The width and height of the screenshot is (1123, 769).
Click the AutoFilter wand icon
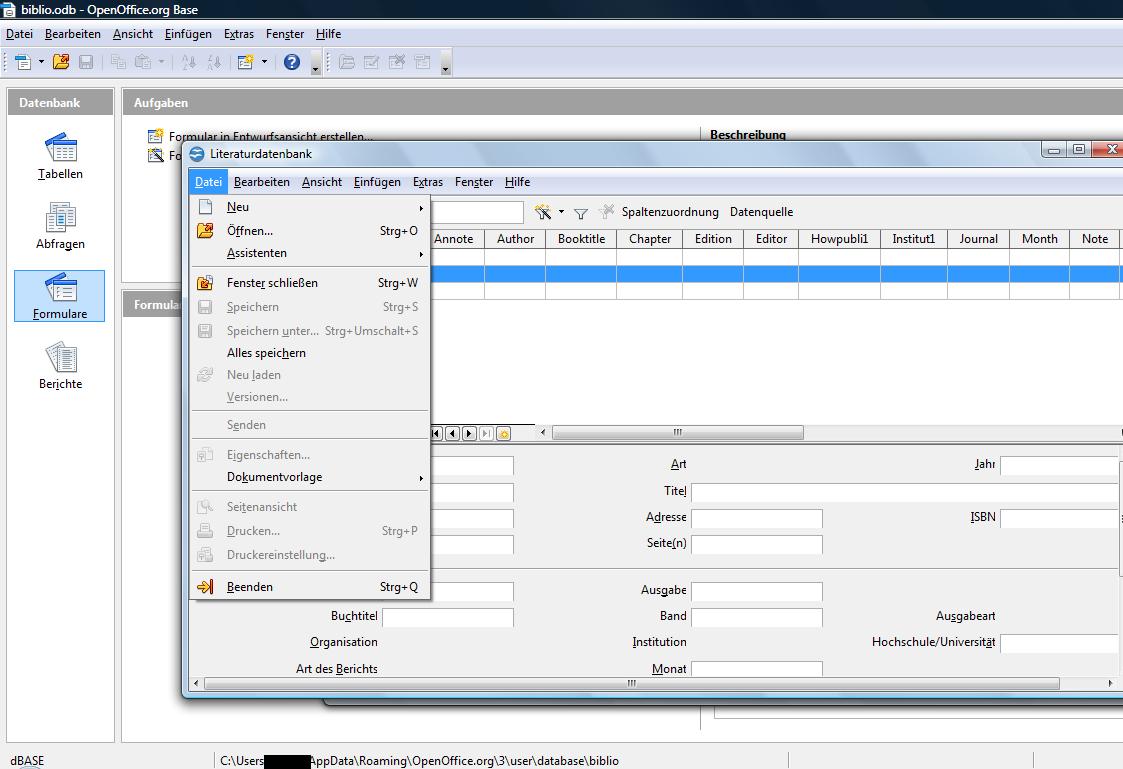click(543, 212)
